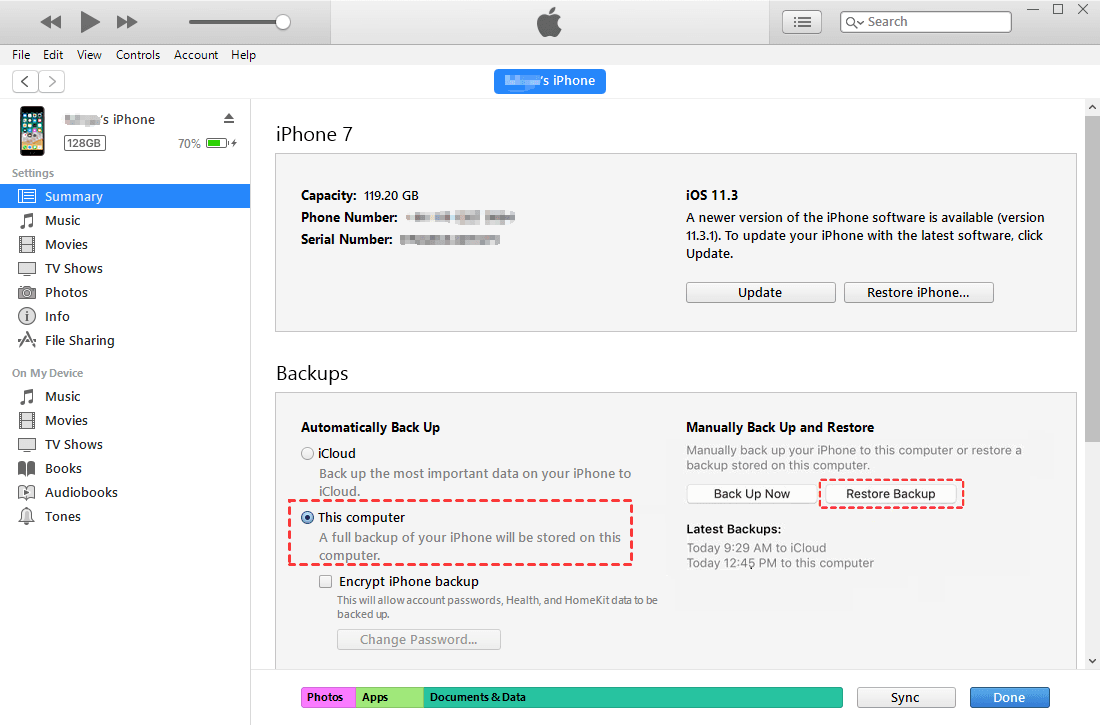Go back with the left arrow button
This screenshot has height=725, width=1100.
click(x=25, y=82)
